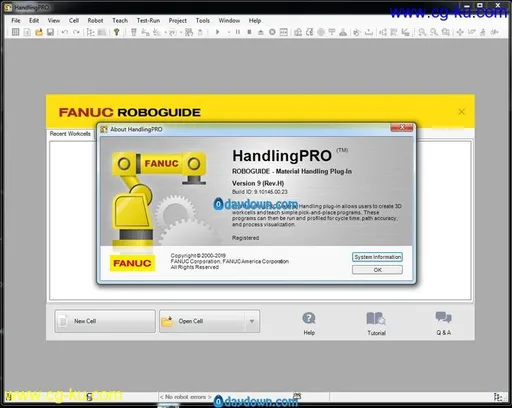
Task: Open the View menu
Action: pyautogui.click(x=54, y=20)
